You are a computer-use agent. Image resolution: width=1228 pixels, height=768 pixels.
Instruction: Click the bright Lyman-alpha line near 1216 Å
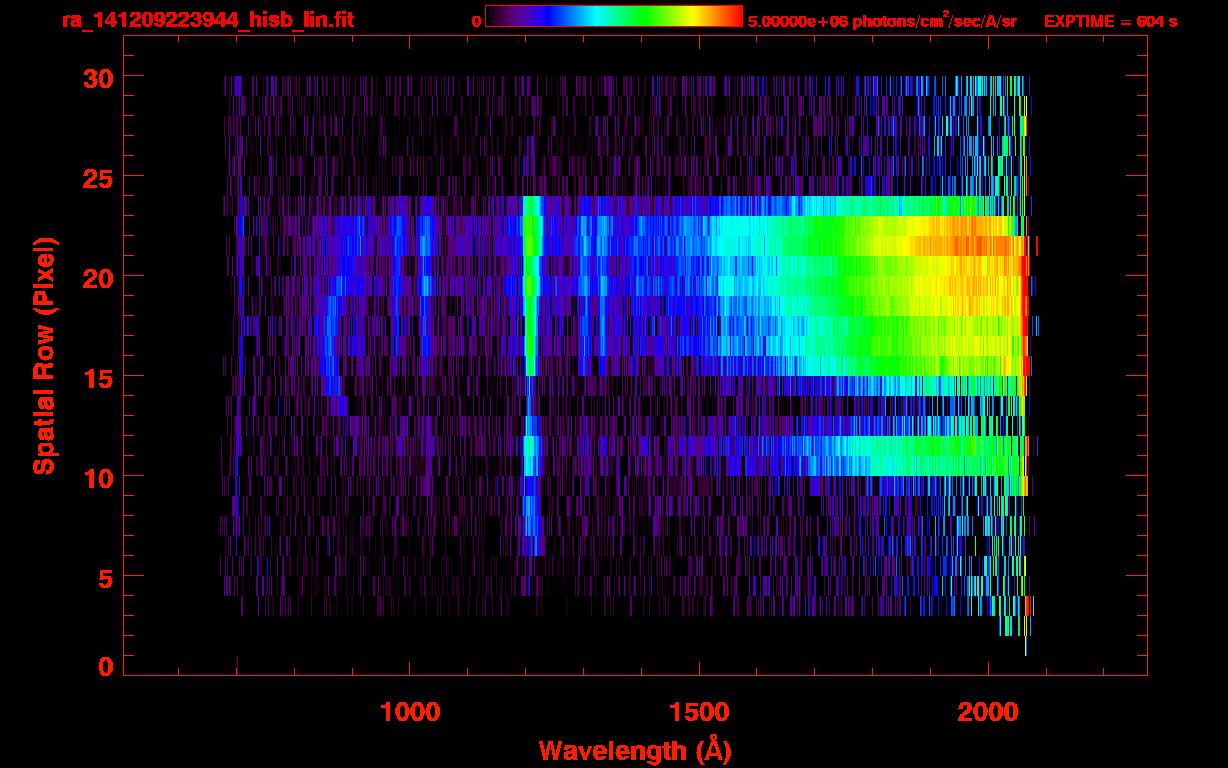(x=532, y=285)
